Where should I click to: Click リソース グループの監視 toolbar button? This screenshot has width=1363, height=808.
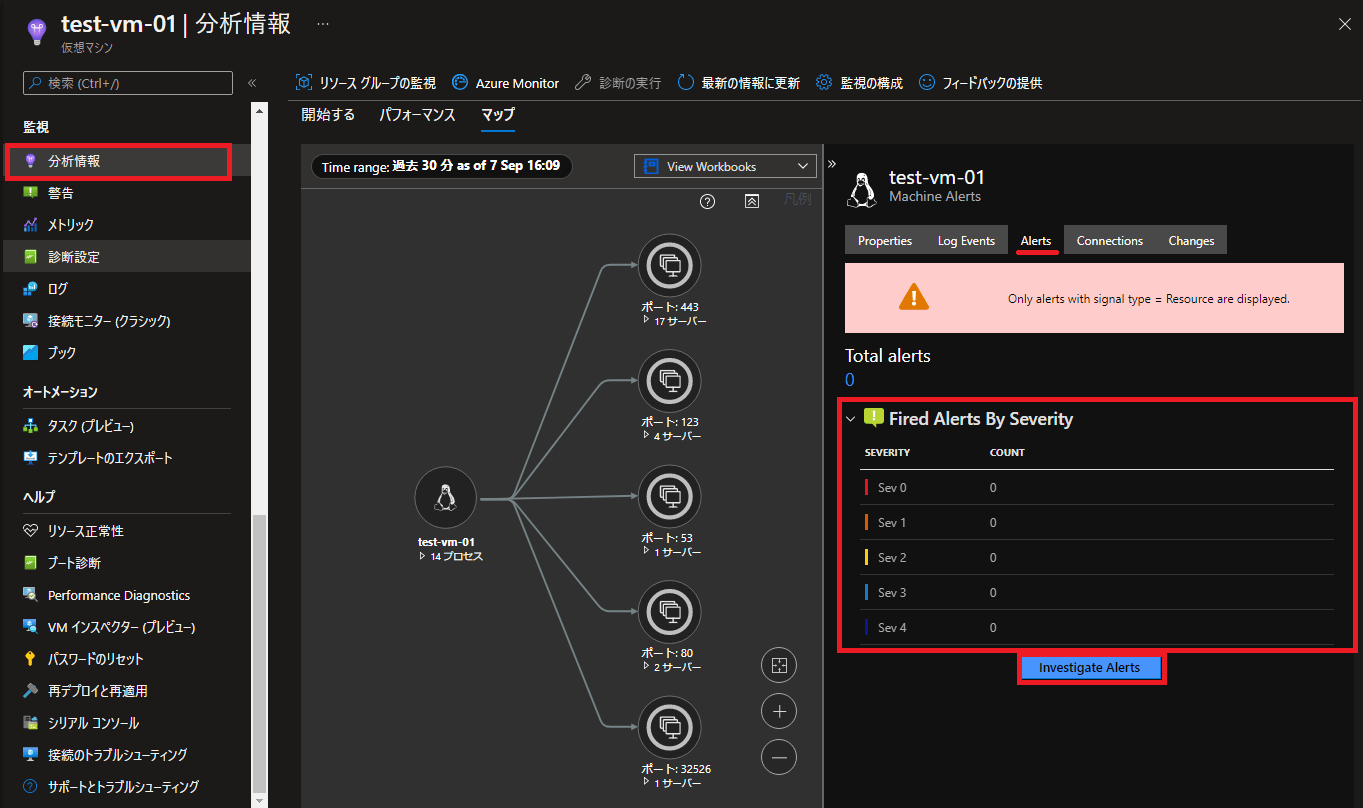point(366,83)
